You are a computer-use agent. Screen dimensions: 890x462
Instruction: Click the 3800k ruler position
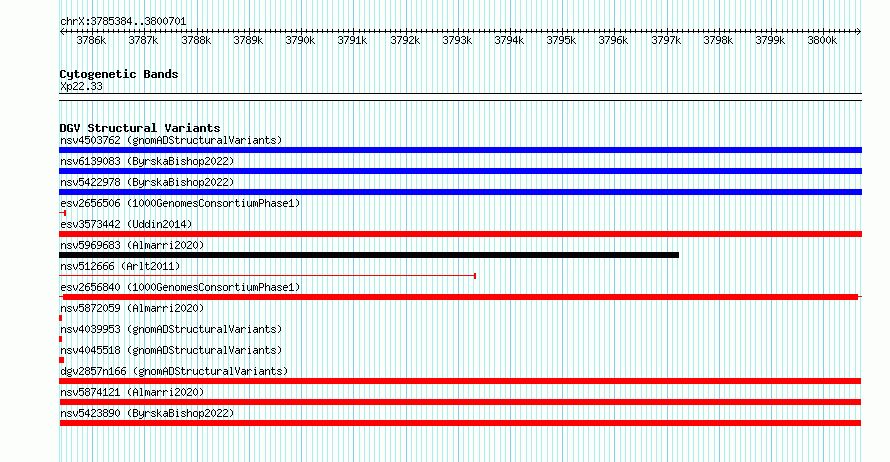point(822,40)
